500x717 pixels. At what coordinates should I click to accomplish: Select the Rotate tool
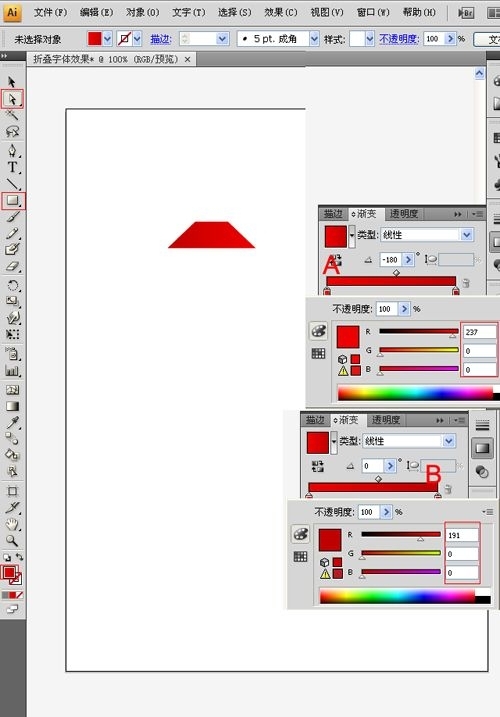click(x=12, y=286)
